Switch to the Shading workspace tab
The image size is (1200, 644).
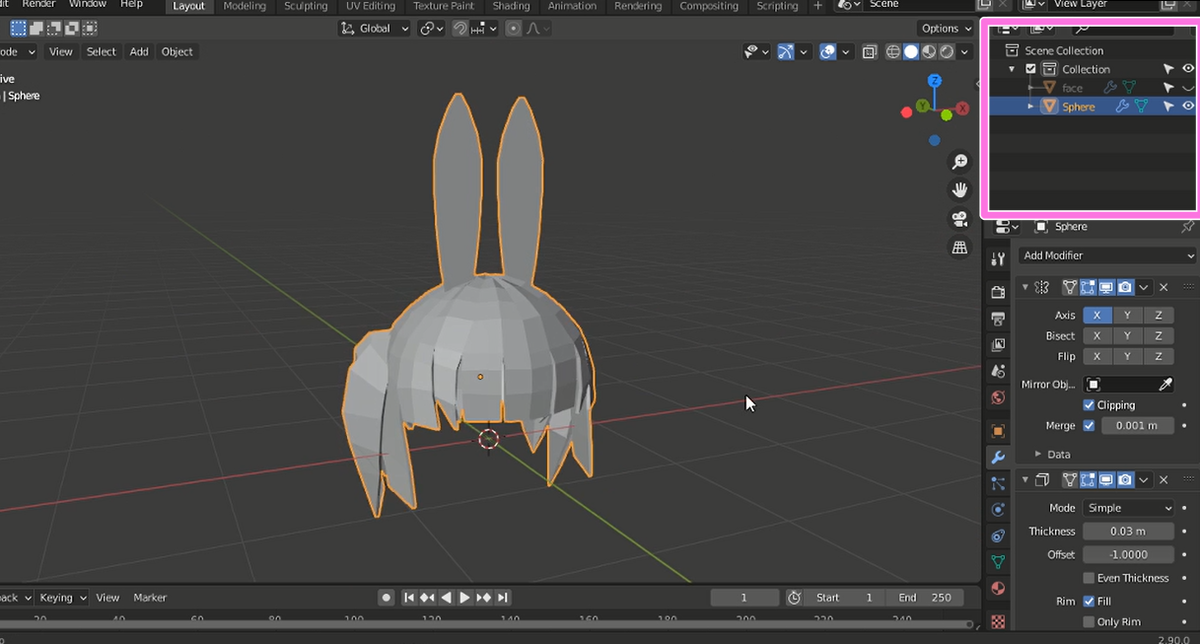pyautogui.click(x=511, y=6)
